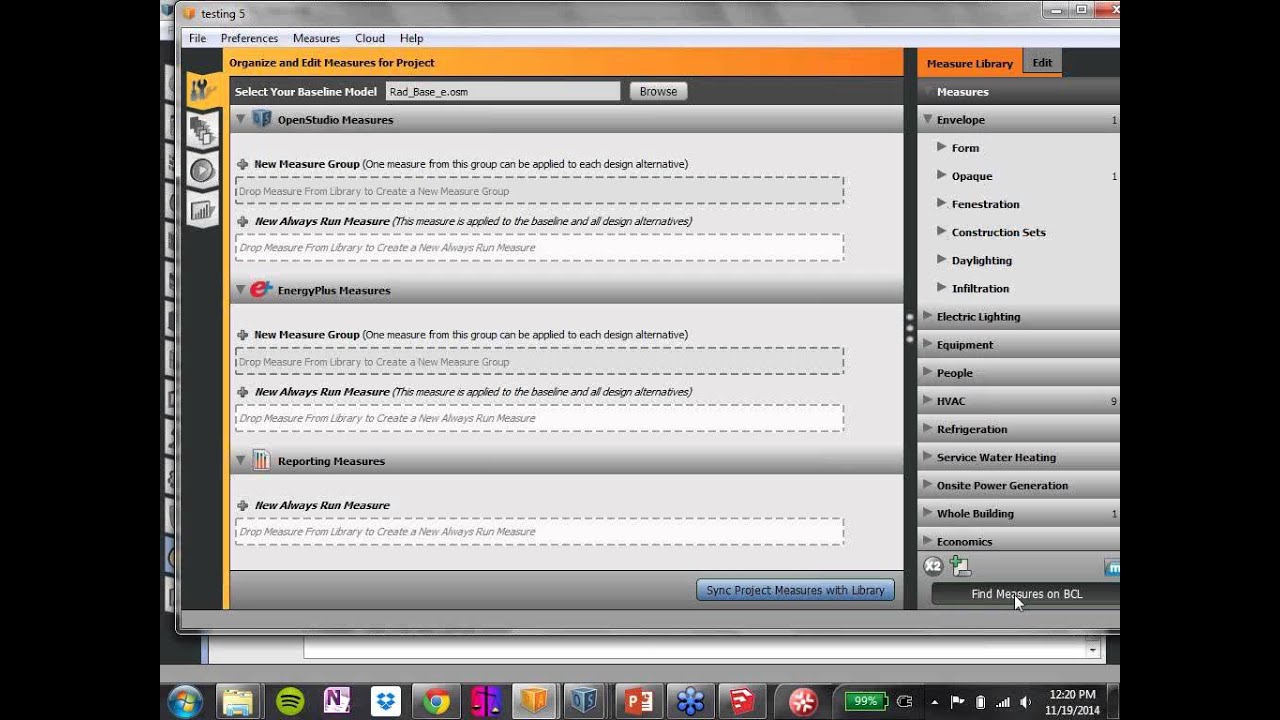Open SketchUp from the taskbar
Viewport: 1280px width, 720px height.
(x=740, y=702)
